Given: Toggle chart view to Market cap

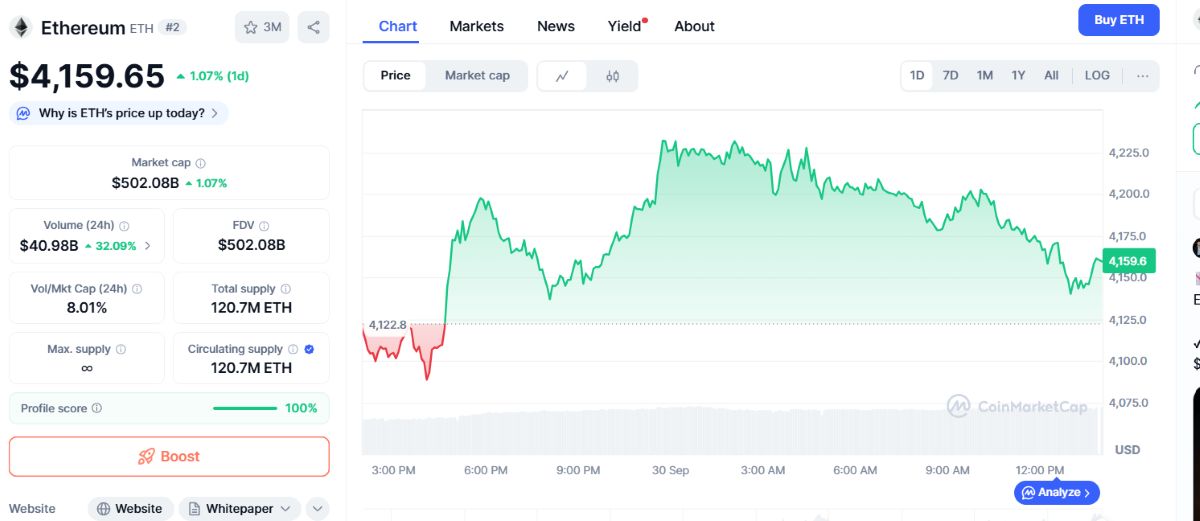Looking at the screenshot, I should [x=477, y=75].
